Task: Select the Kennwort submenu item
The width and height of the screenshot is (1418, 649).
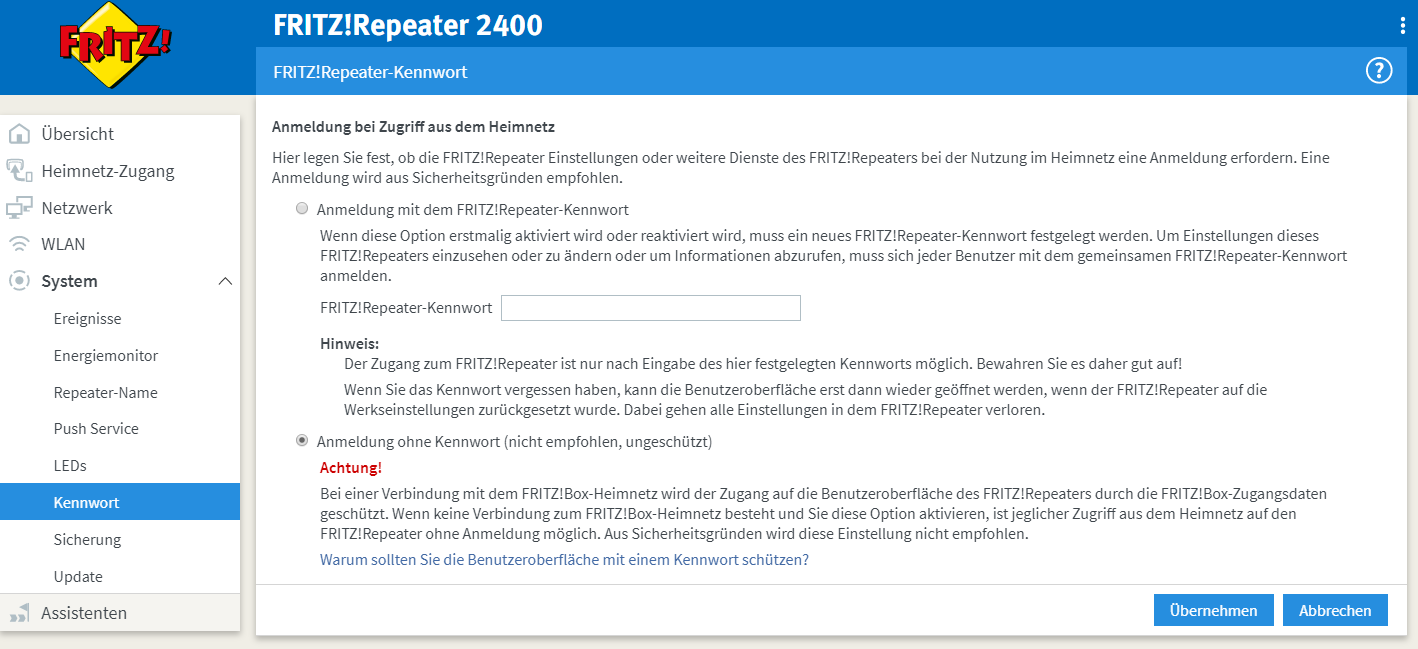Action: (x=120, y=502)
